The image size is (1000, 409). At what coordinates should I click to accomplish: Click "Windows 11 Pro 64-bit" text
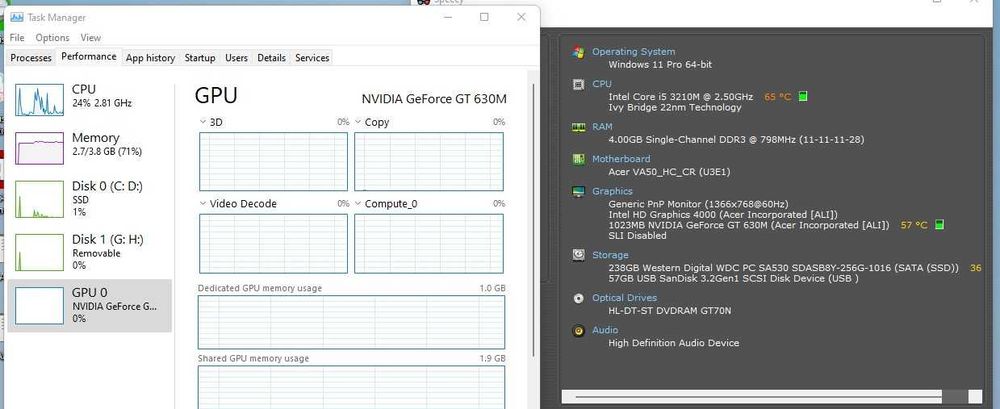pos(660,64)
